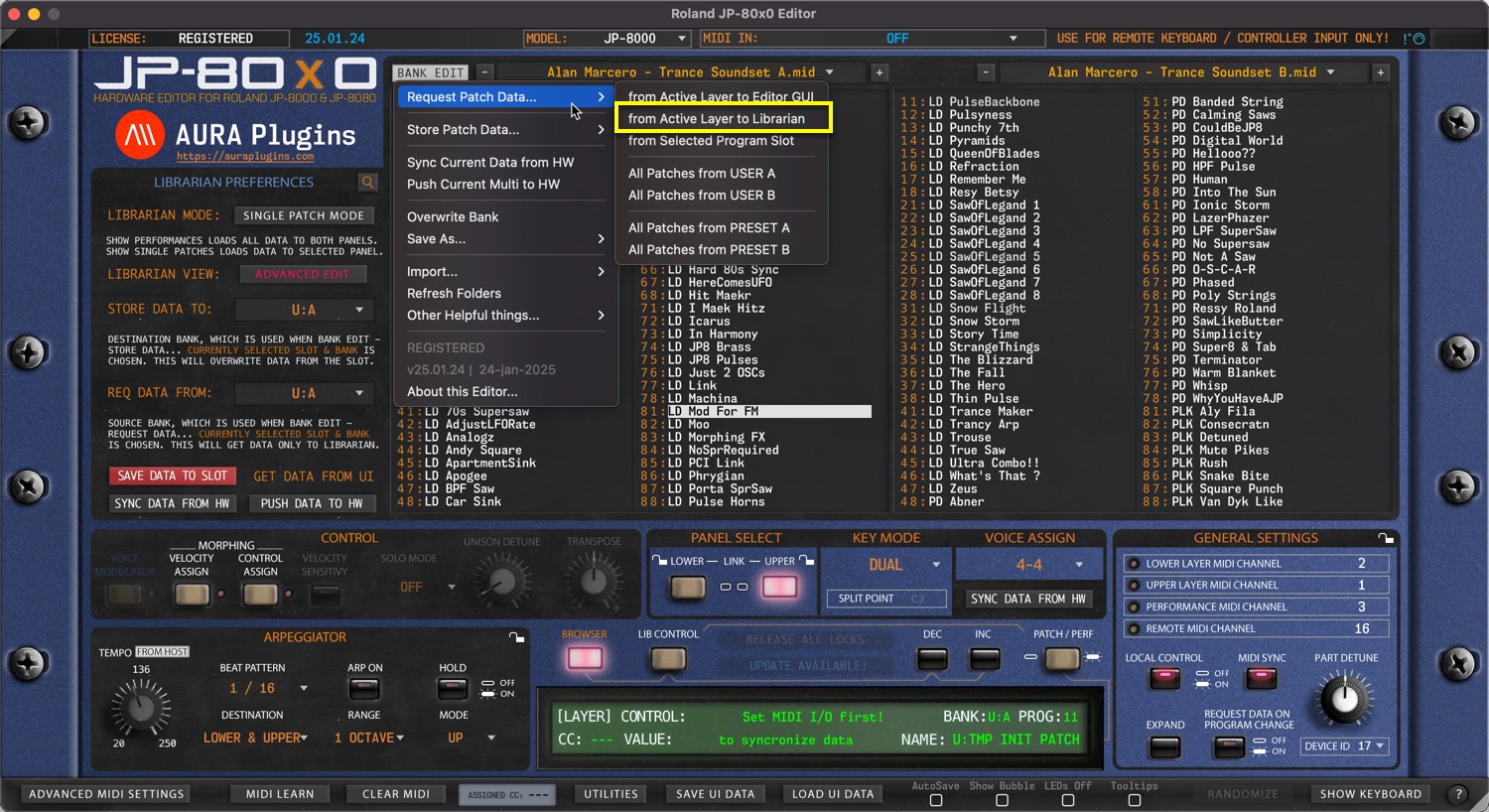Viewport: 1489px width, 812px height.
Task: Expand the STORE DATA TO dropdown
Action: [359, 310]
